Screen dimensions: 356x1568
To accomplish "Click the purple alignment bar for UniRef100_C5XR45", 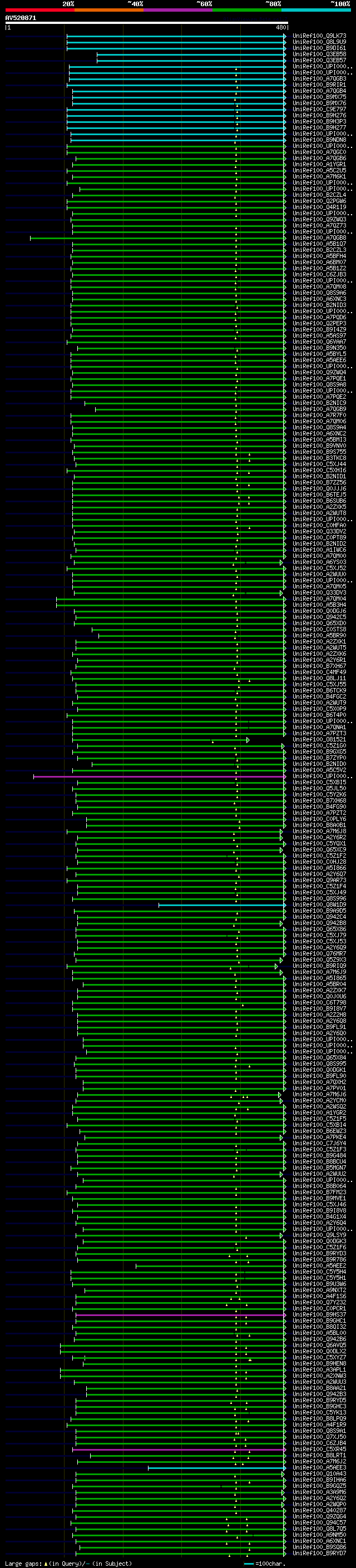I will [179, 1450].
